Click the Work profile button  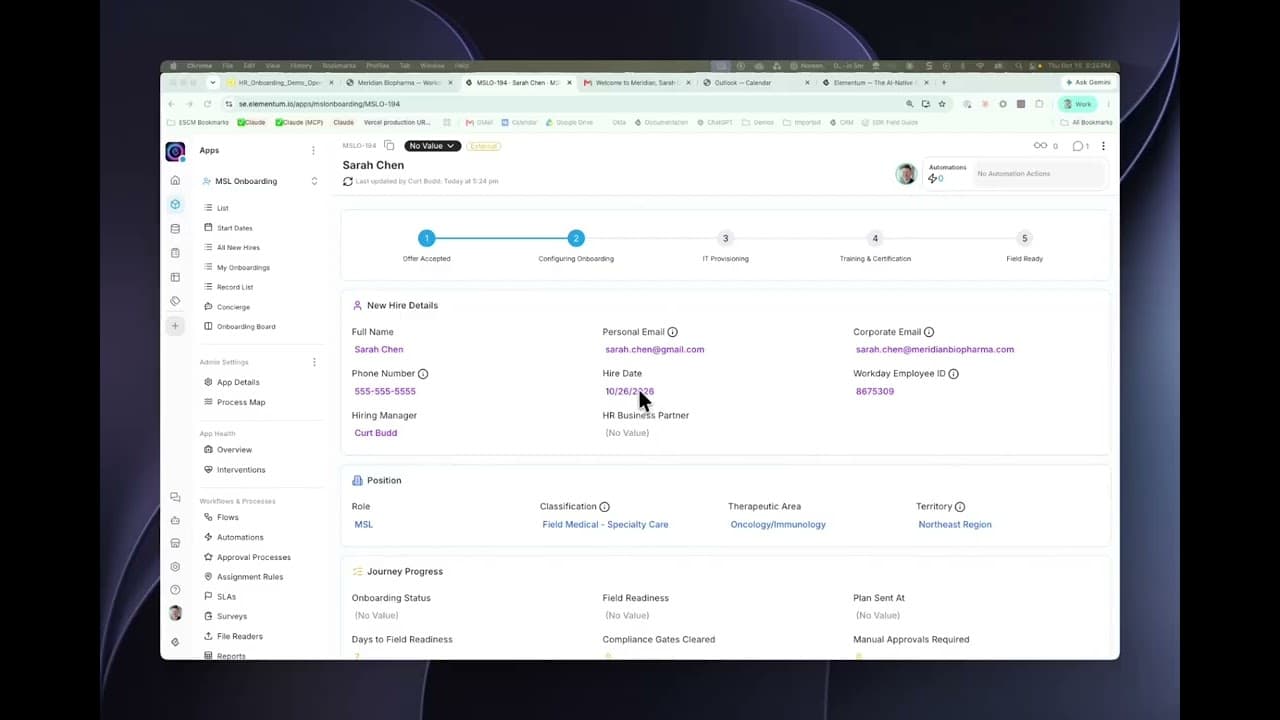(1079, 104)
